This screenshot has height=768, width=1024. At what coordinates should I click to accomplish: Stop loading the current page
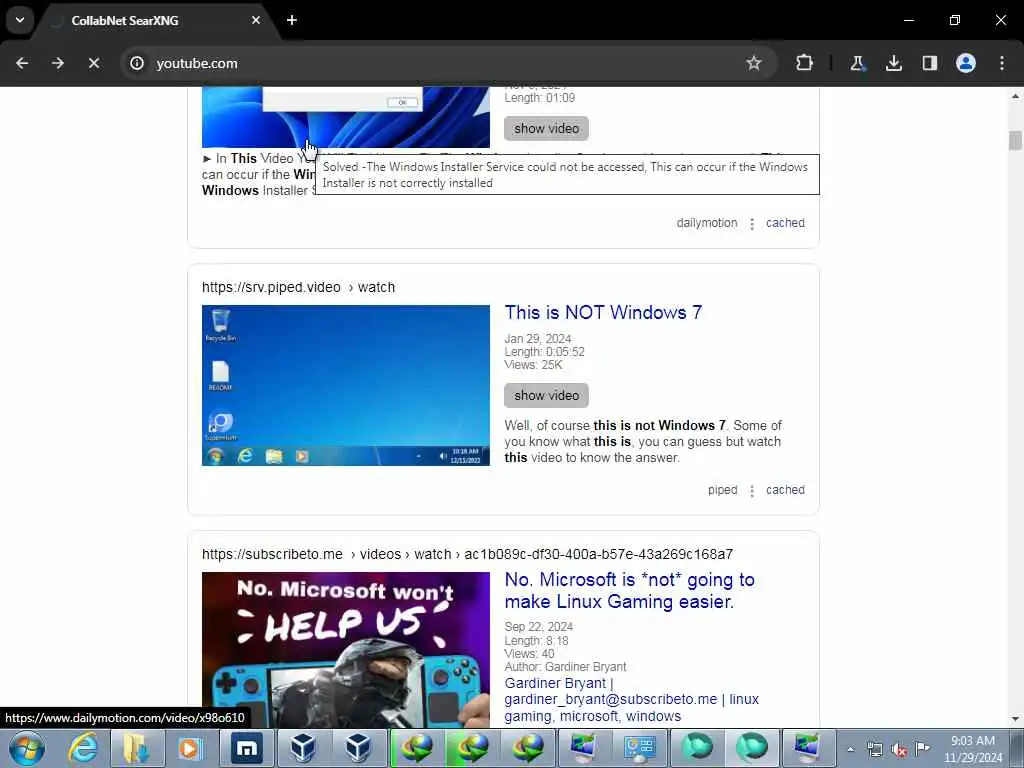tap(93, 63)
